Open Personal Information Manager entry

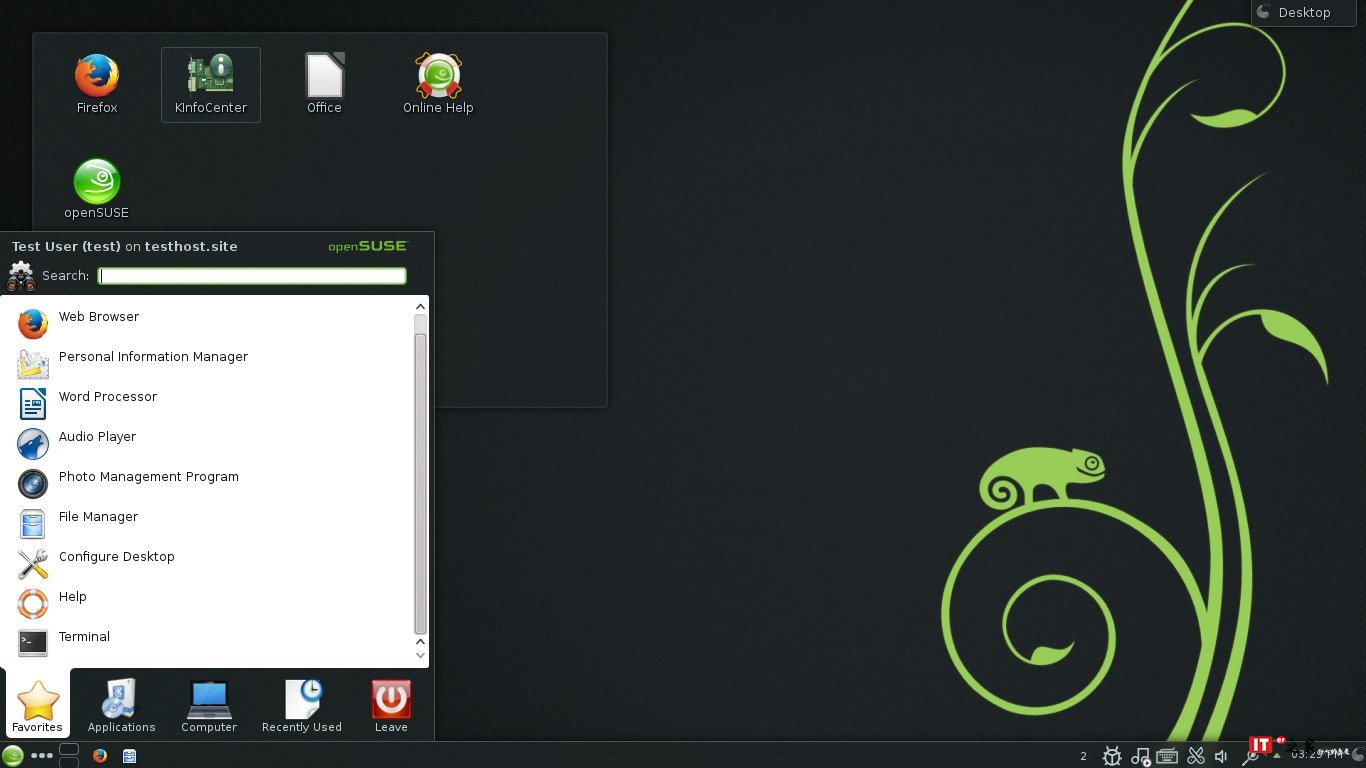152,357
